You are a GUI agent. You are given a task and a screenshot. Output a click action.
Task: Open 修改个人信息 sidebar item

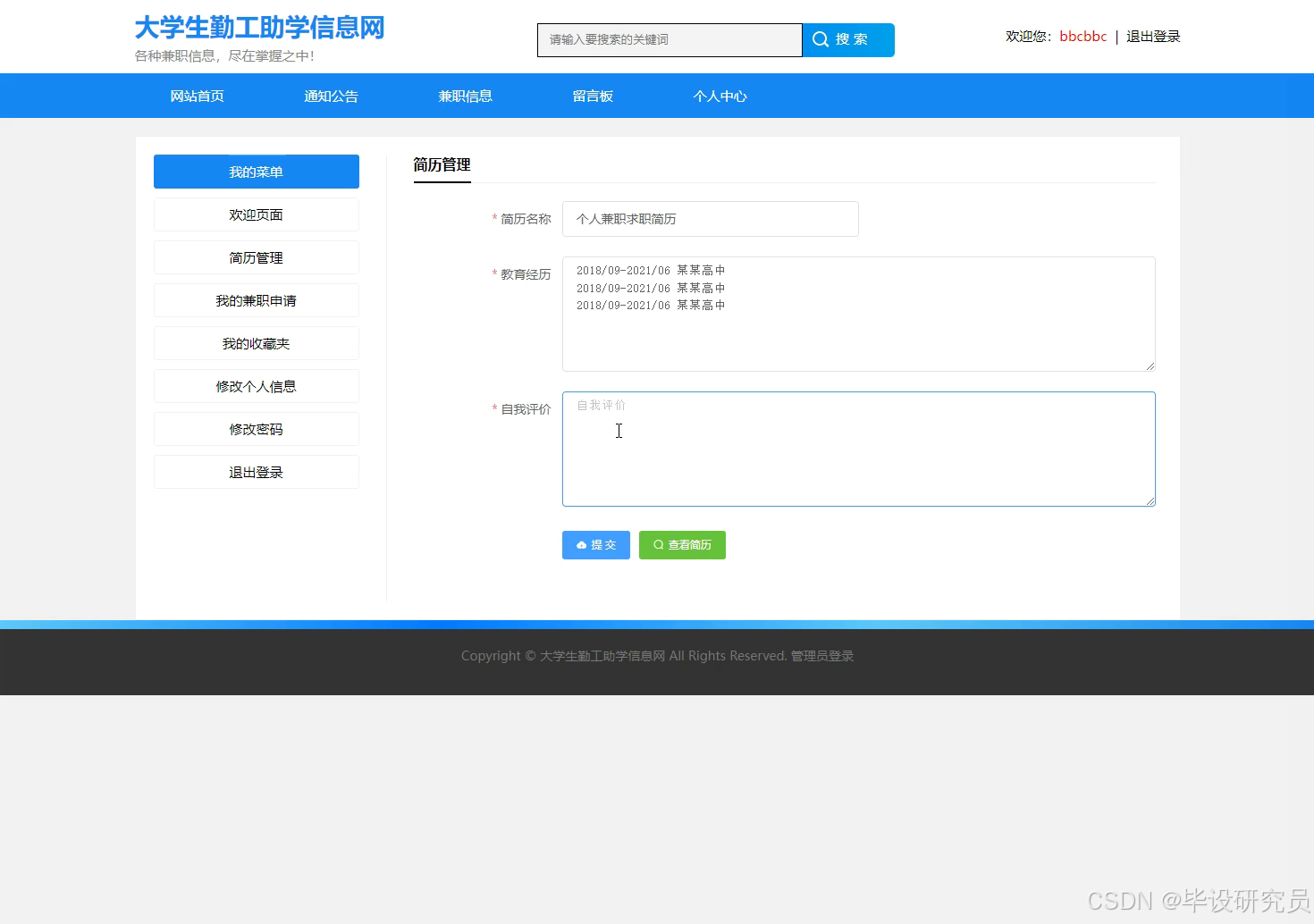pos(257,386)
